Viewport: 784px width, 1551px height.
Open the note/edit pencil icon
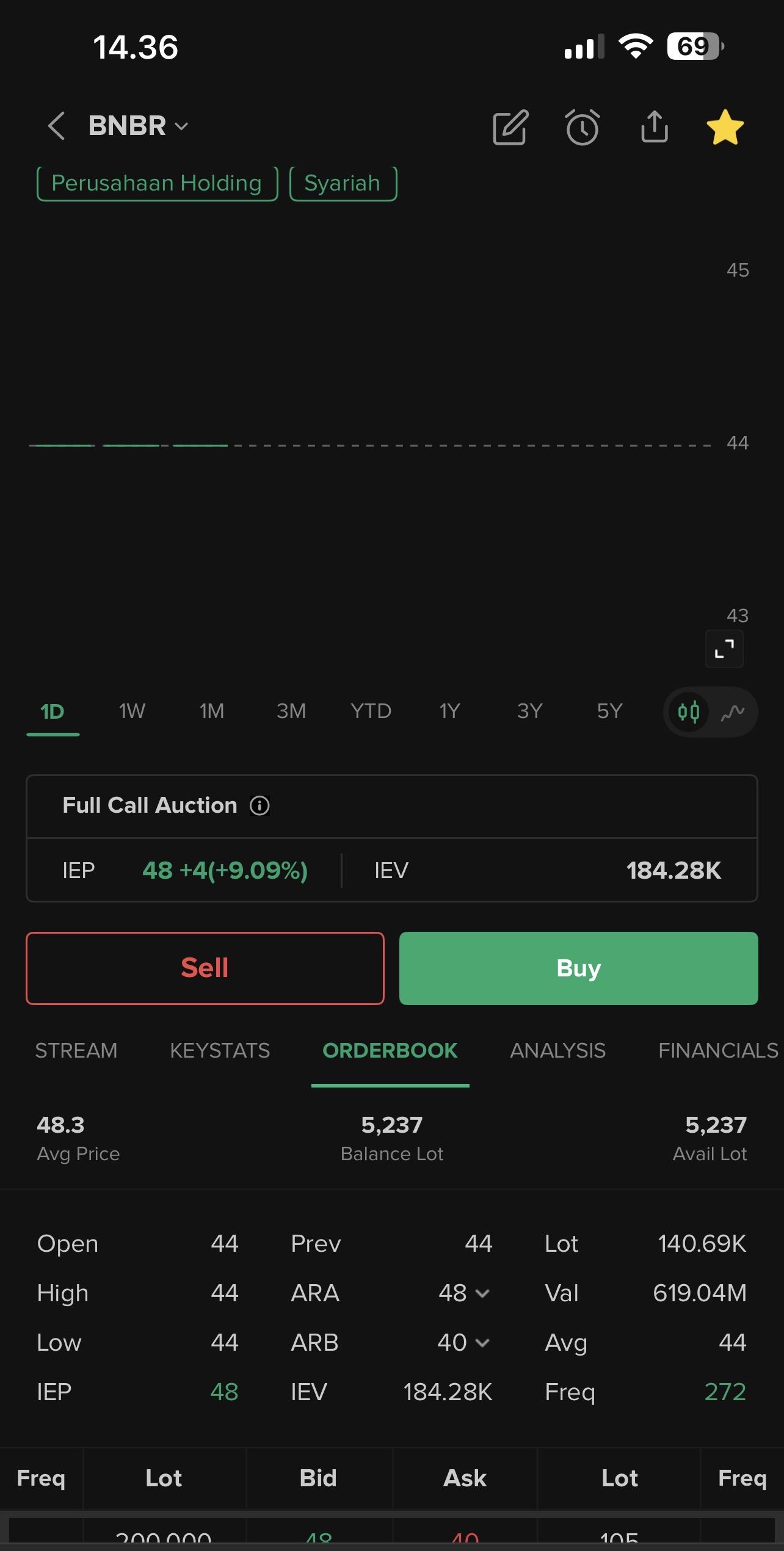(510, 127)
